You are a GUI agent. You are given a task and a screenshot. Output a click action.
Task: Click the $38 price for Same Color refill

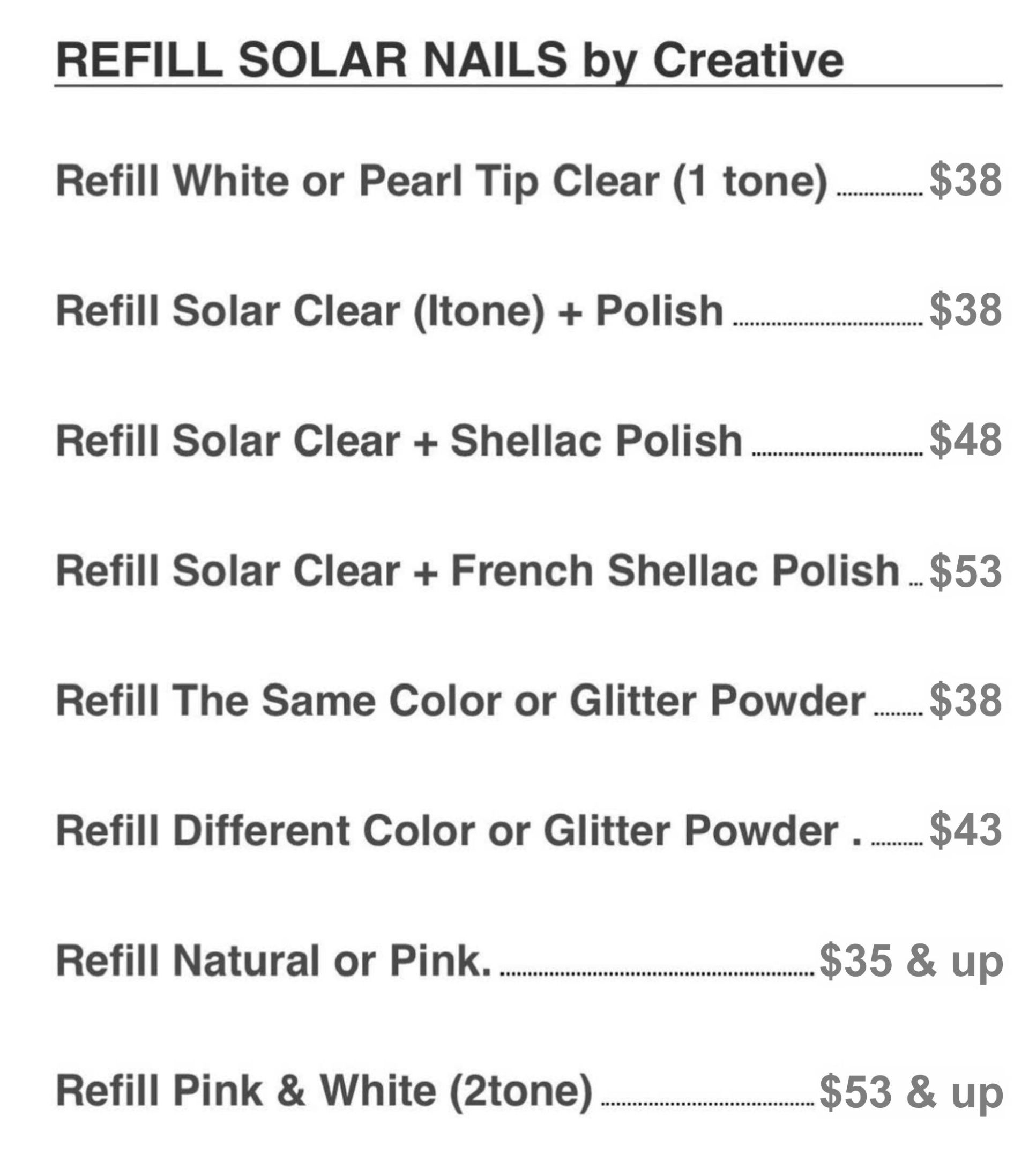pos(965,701)
